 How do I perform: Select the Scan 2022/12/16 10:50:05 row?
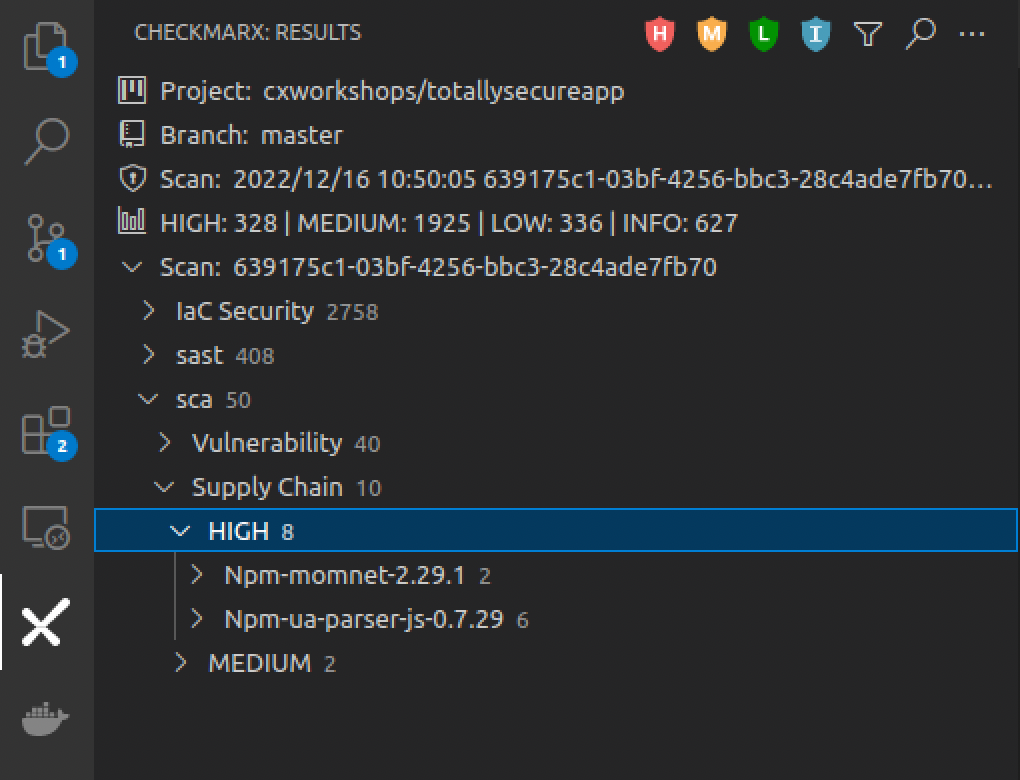tap(556, 179)
